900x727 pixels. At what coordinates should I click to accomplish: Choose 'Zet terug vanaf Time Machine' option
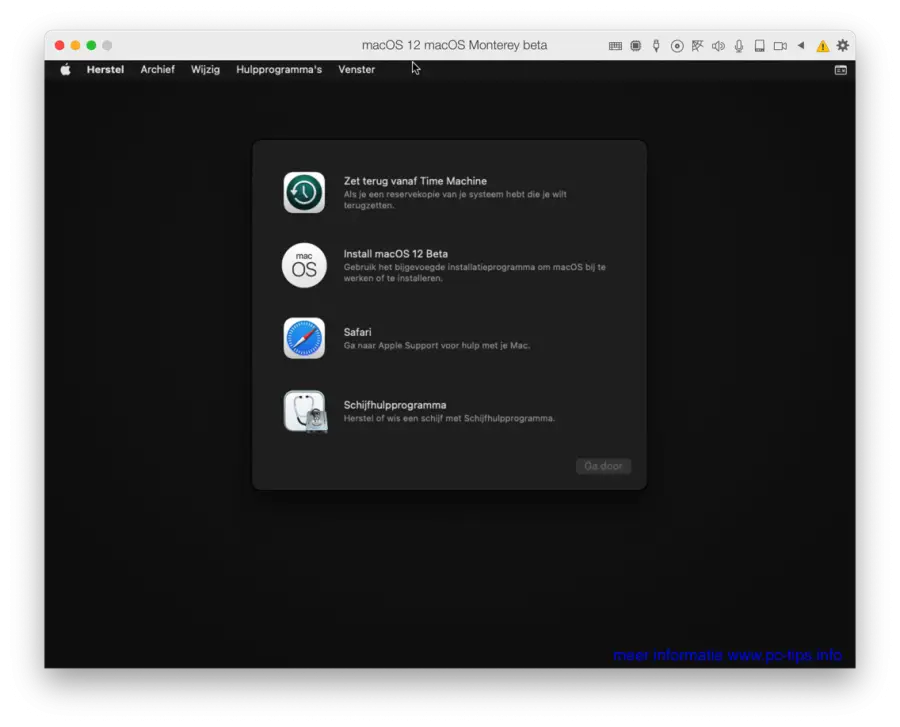(415, 181)
